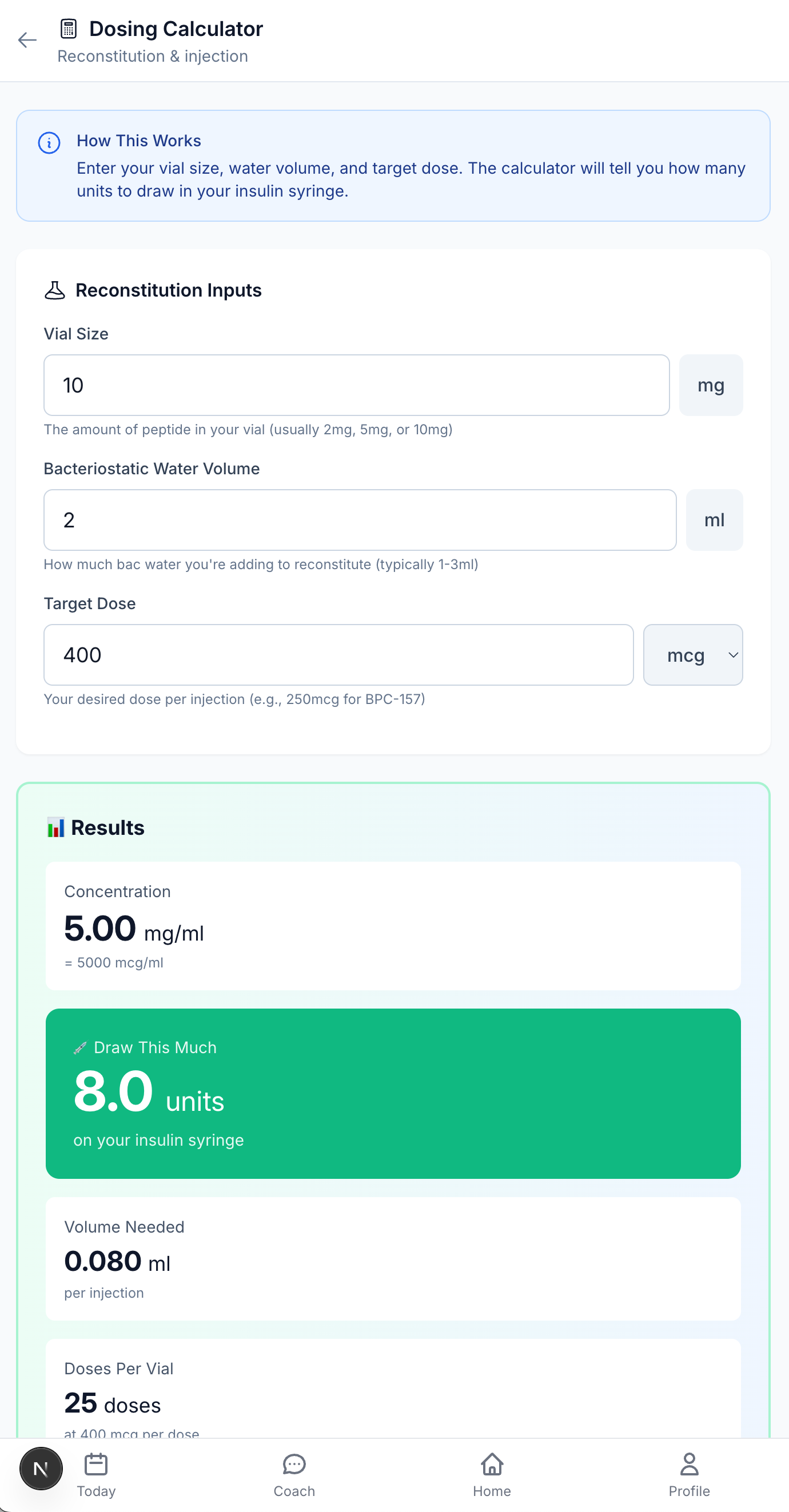Viewport: 789px width, 1512px height.
Task: Click the ml badge next to water volume
Action: (714, 520)
